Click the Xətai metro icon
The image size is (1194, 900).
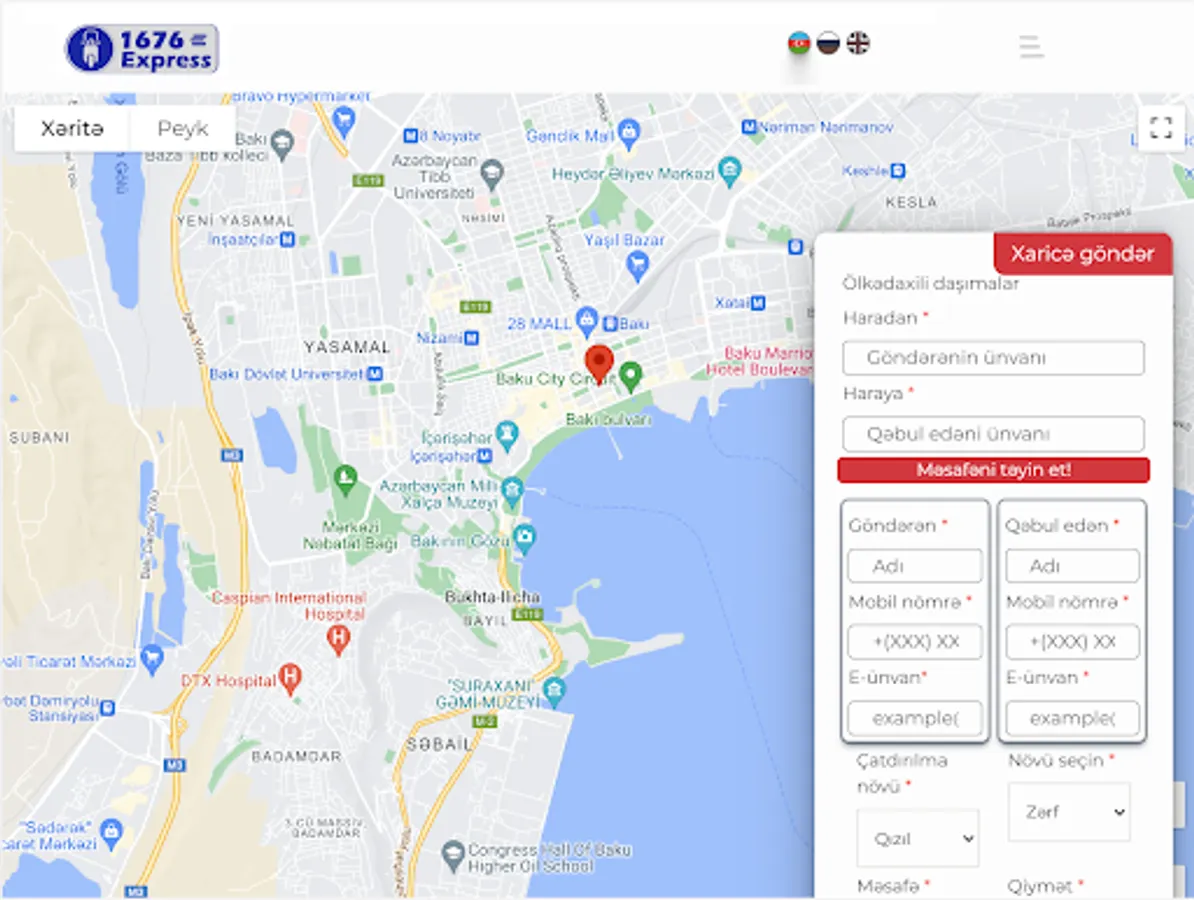(758, 303)
